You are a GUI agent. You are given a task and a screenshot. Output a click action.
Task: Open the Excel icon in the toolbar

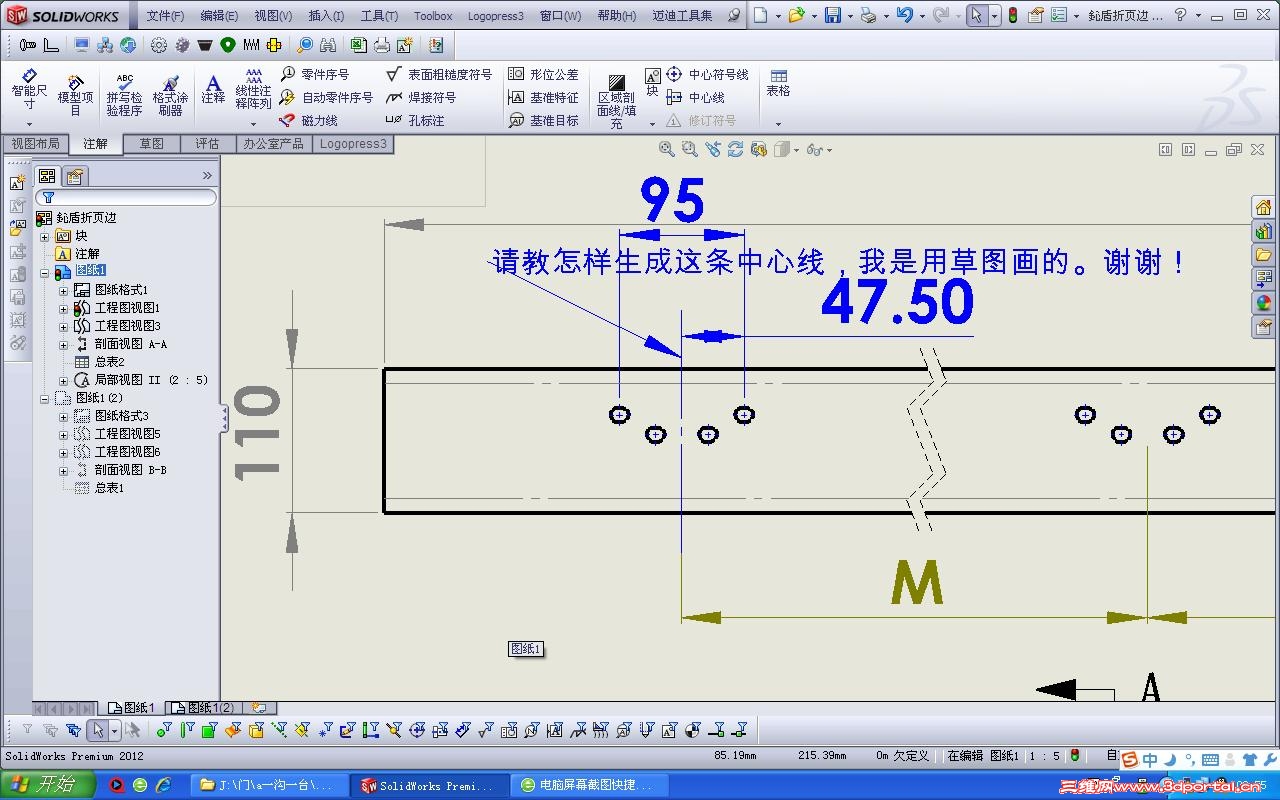[359, 45]
